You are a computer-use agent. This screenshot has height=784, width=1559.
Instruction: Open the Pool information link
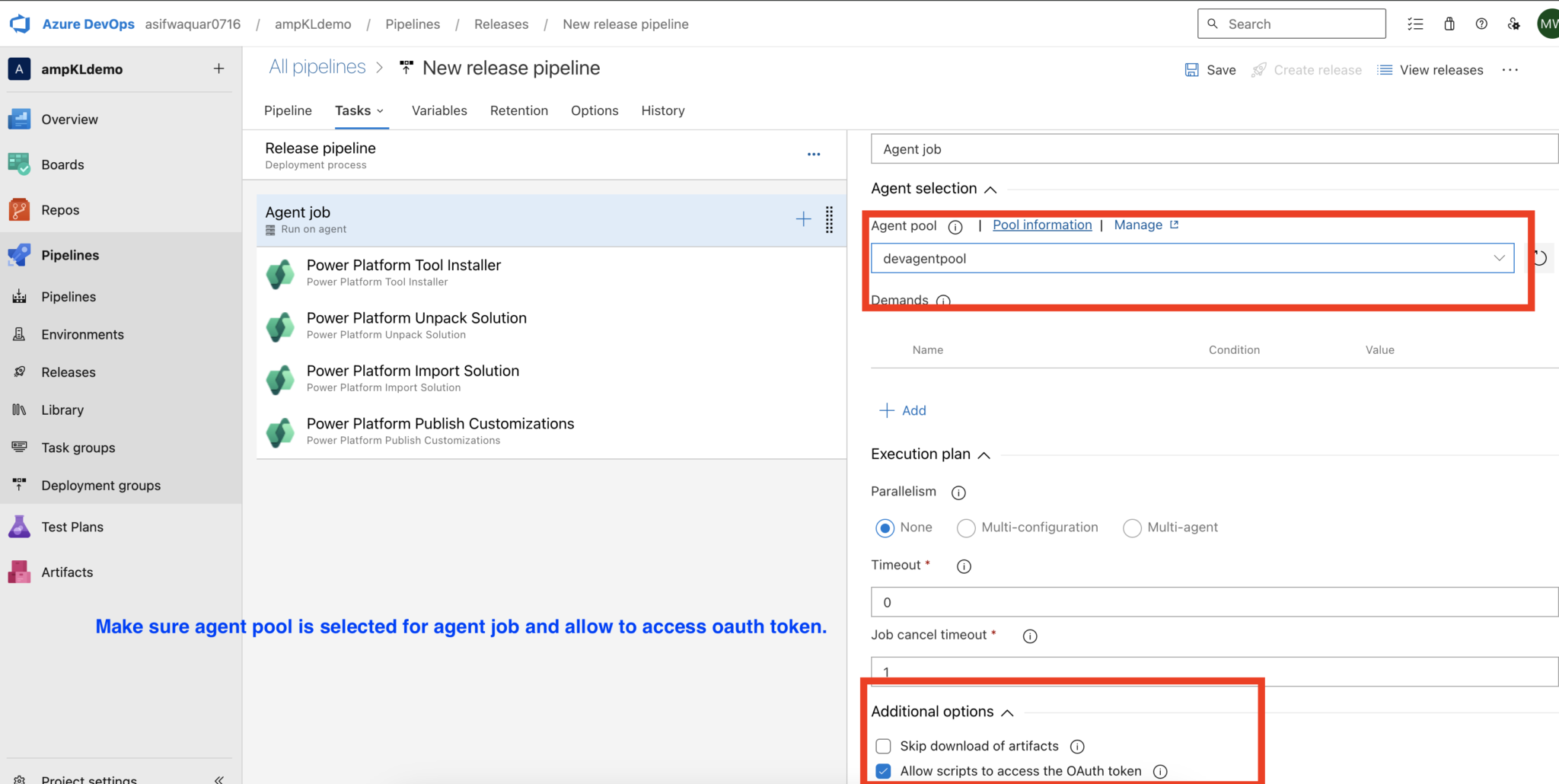[x=1042, y=225]
